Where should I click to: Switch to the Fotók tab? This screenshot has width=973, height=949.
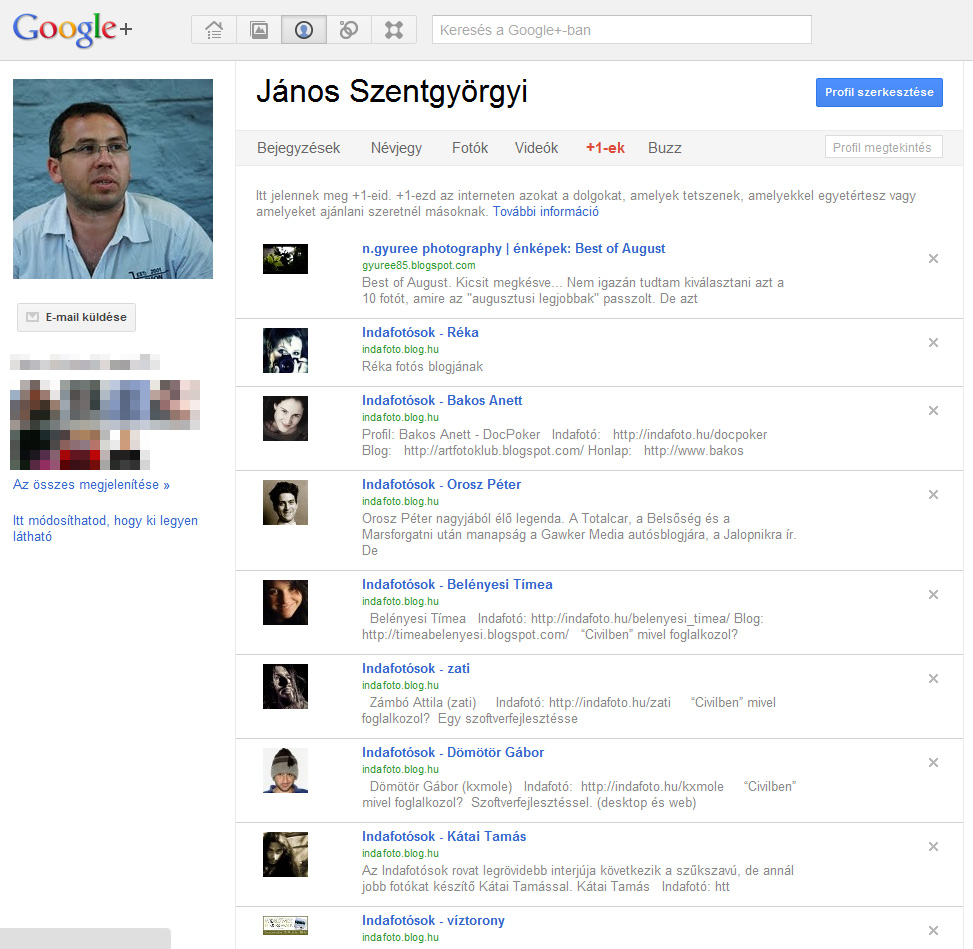point(470,148)
